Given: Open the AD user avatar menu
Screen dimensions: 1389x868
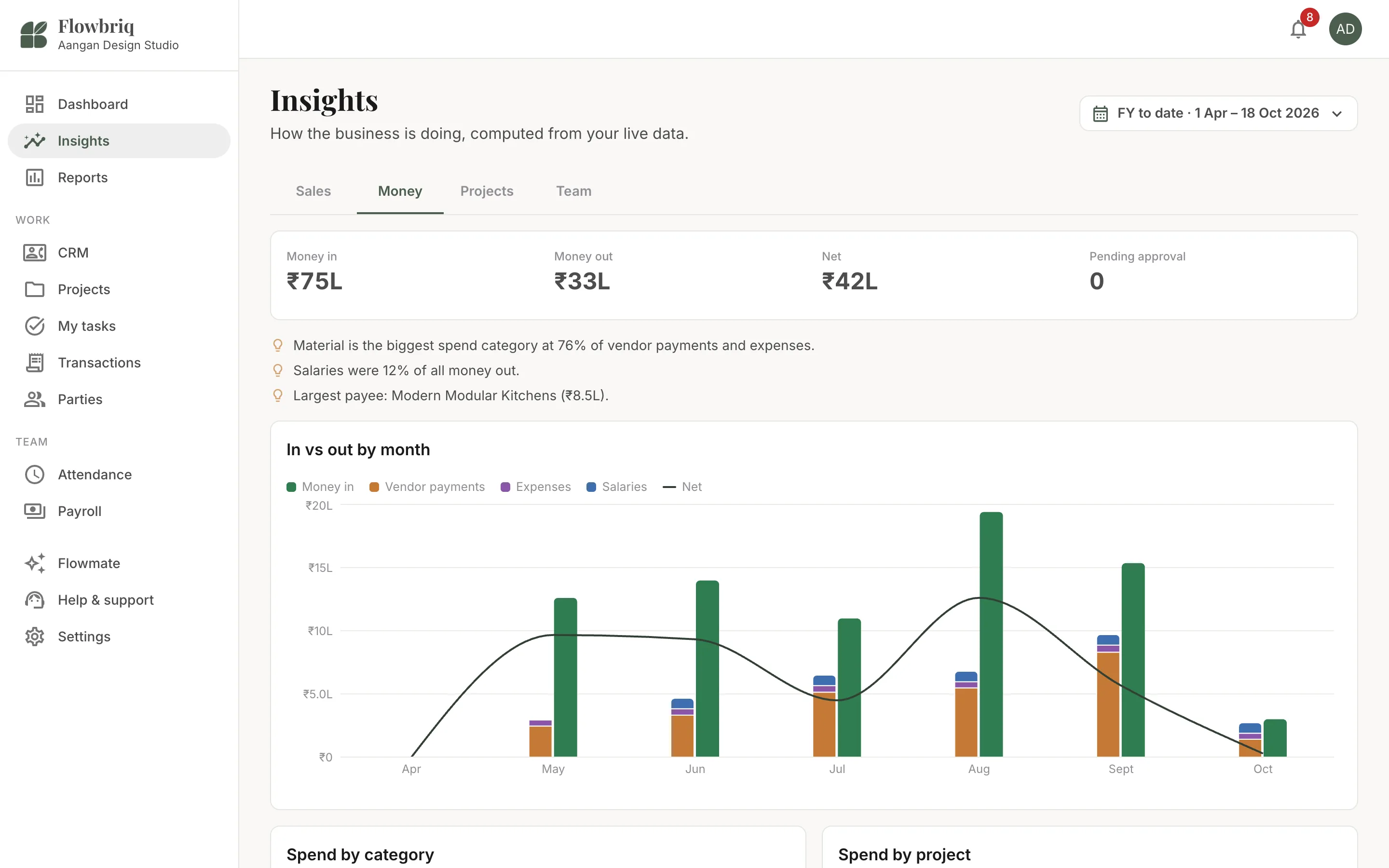Looking at the screenshot, I should pyautogui.click(x=1345, y=29).
